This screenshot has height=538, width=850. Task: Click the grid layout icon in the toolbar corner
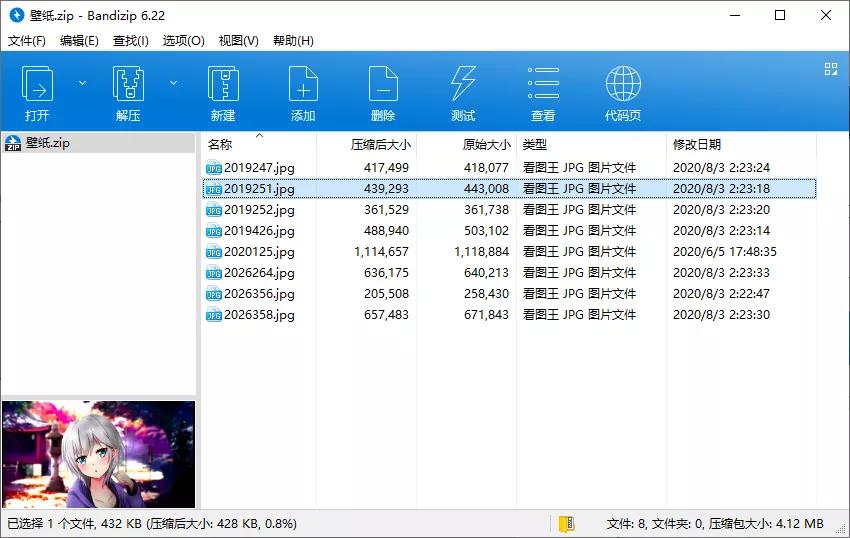pyautogui.click(x=830, y=69)
